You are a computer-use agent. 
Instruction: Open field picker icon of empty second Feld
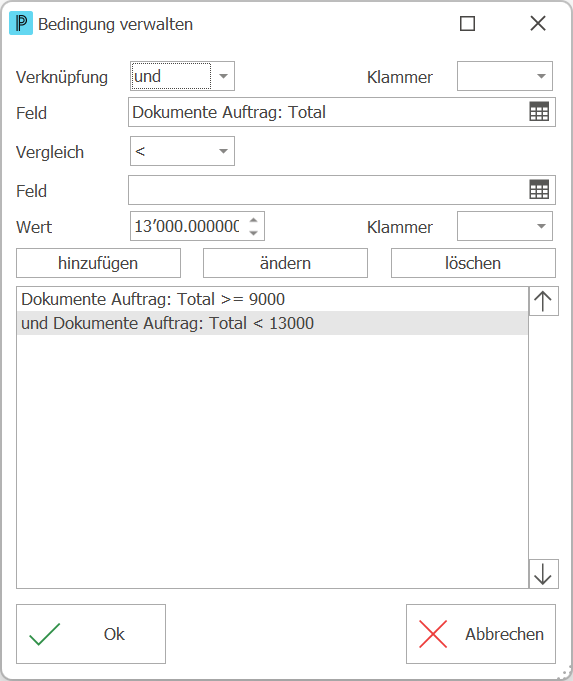click(x=539, y=190)
